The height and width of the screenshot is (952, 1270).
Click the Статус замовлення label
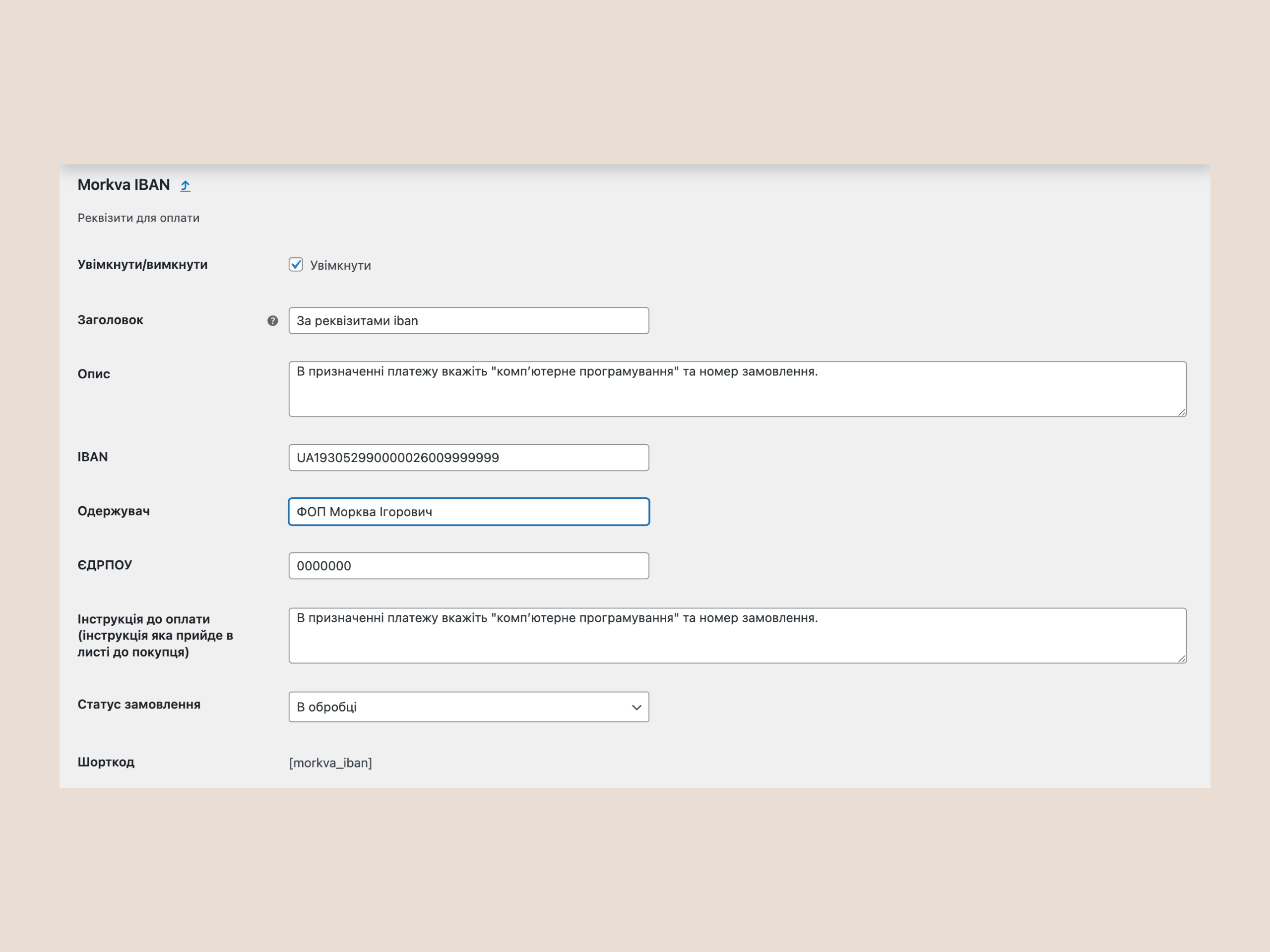[139, 705]
